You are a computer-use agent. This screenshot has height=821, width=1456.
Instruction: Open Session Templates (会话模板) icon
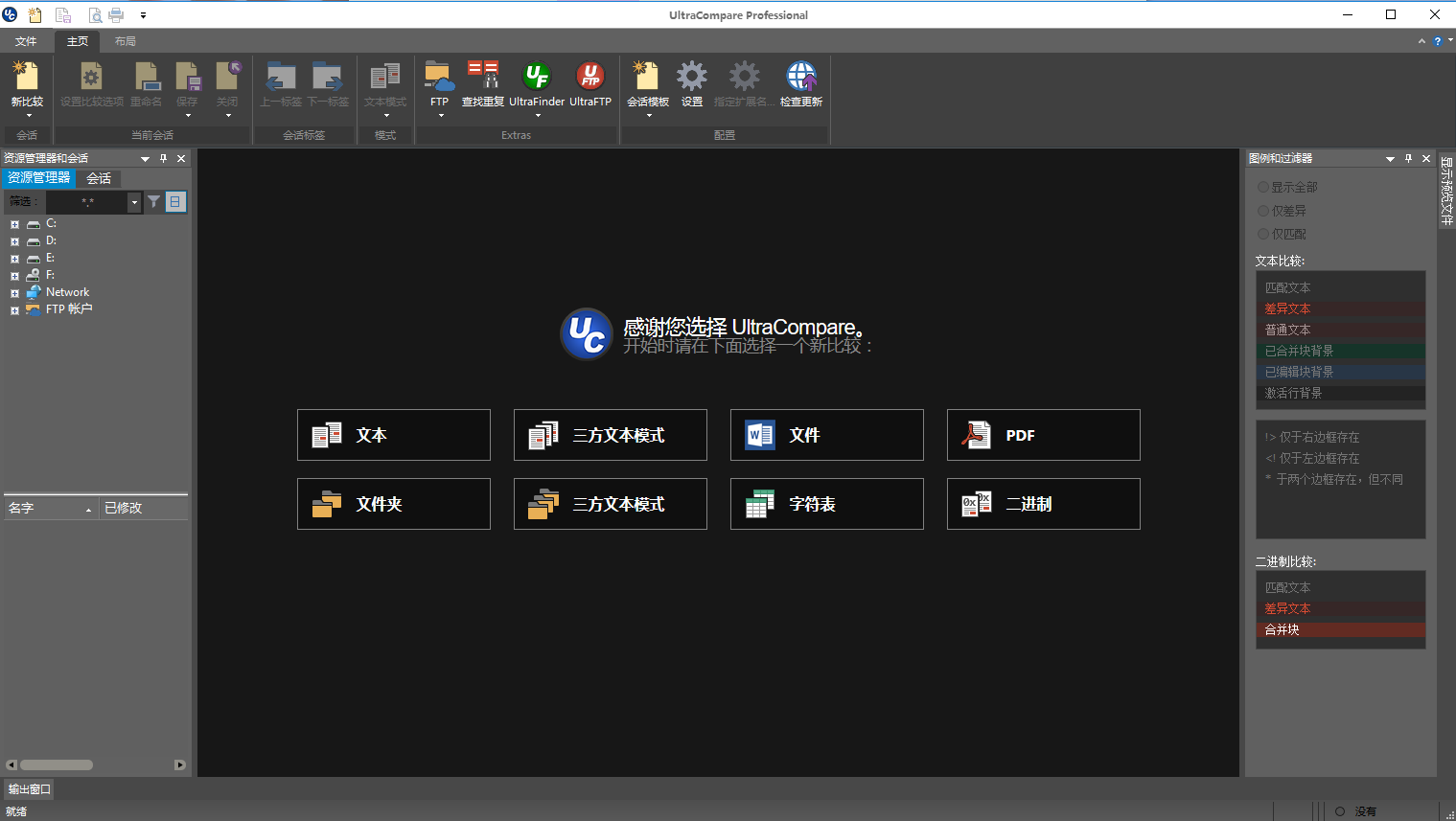[x=647, y=79]
